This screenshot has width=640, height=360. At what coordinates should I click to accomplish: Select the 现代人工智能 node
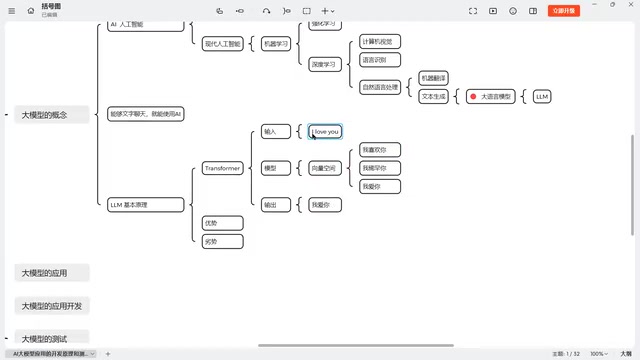point(222,44)
